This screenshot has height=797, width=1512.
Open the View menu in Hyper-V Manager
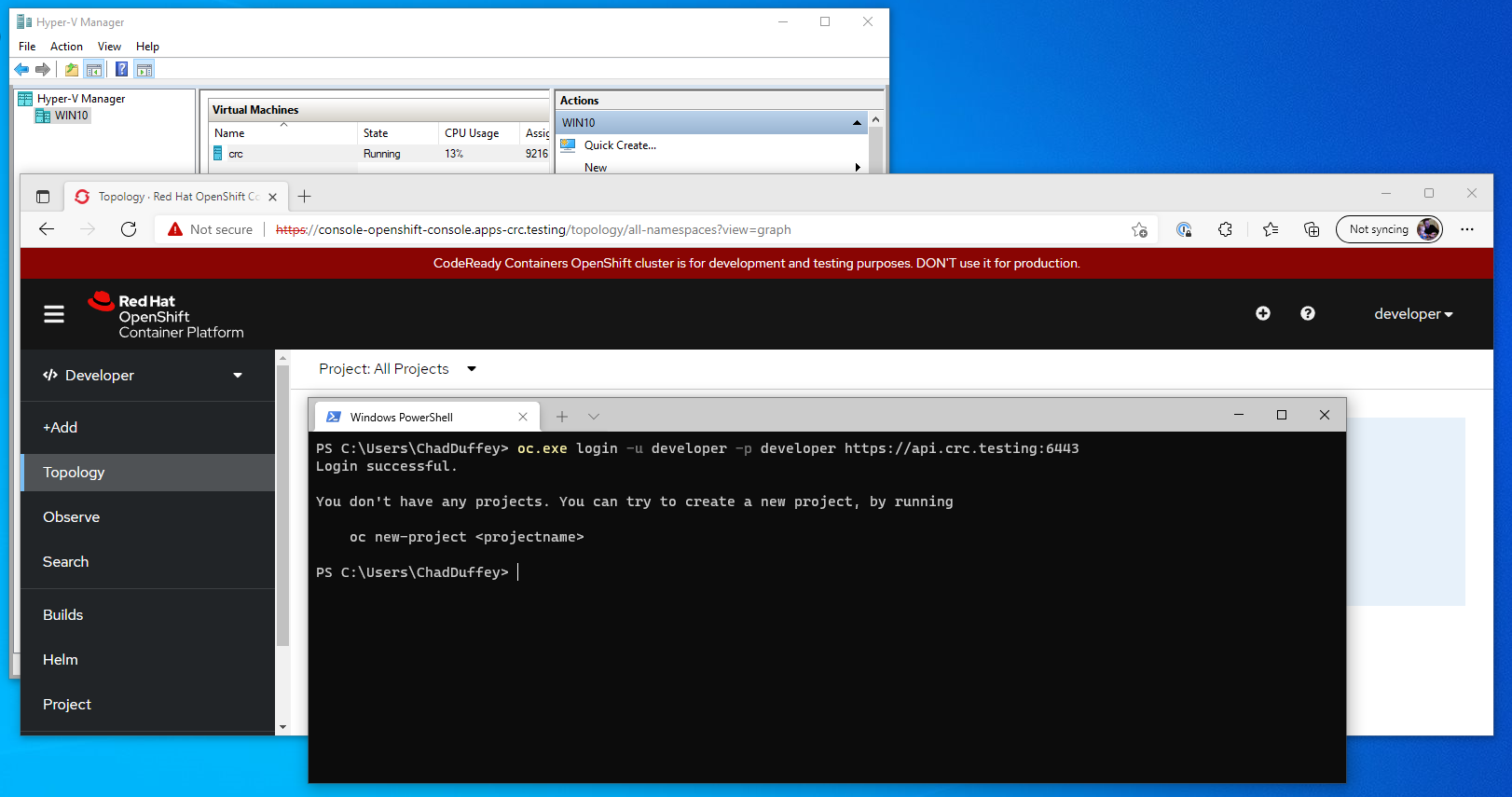point(109,47)
